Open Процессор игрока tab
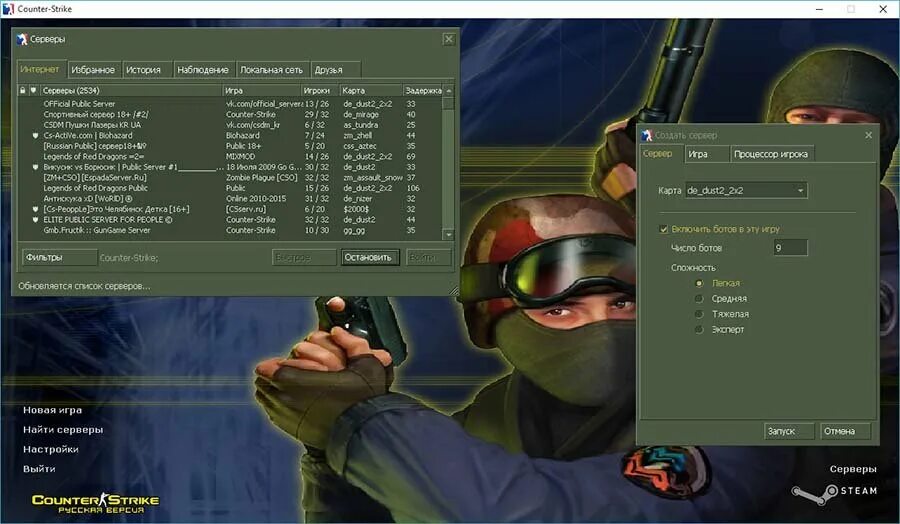 771,154
